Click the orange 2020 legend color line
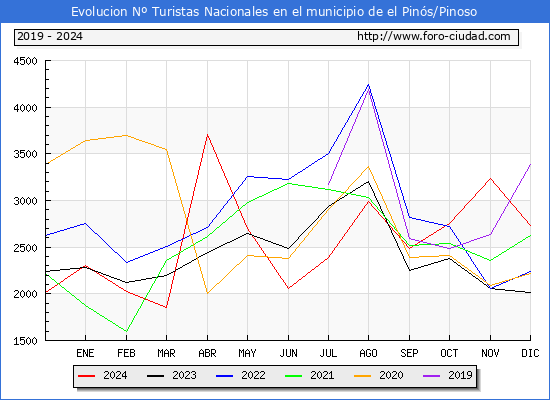The height and width of the screenshot is (400, 550). point(363,376)
